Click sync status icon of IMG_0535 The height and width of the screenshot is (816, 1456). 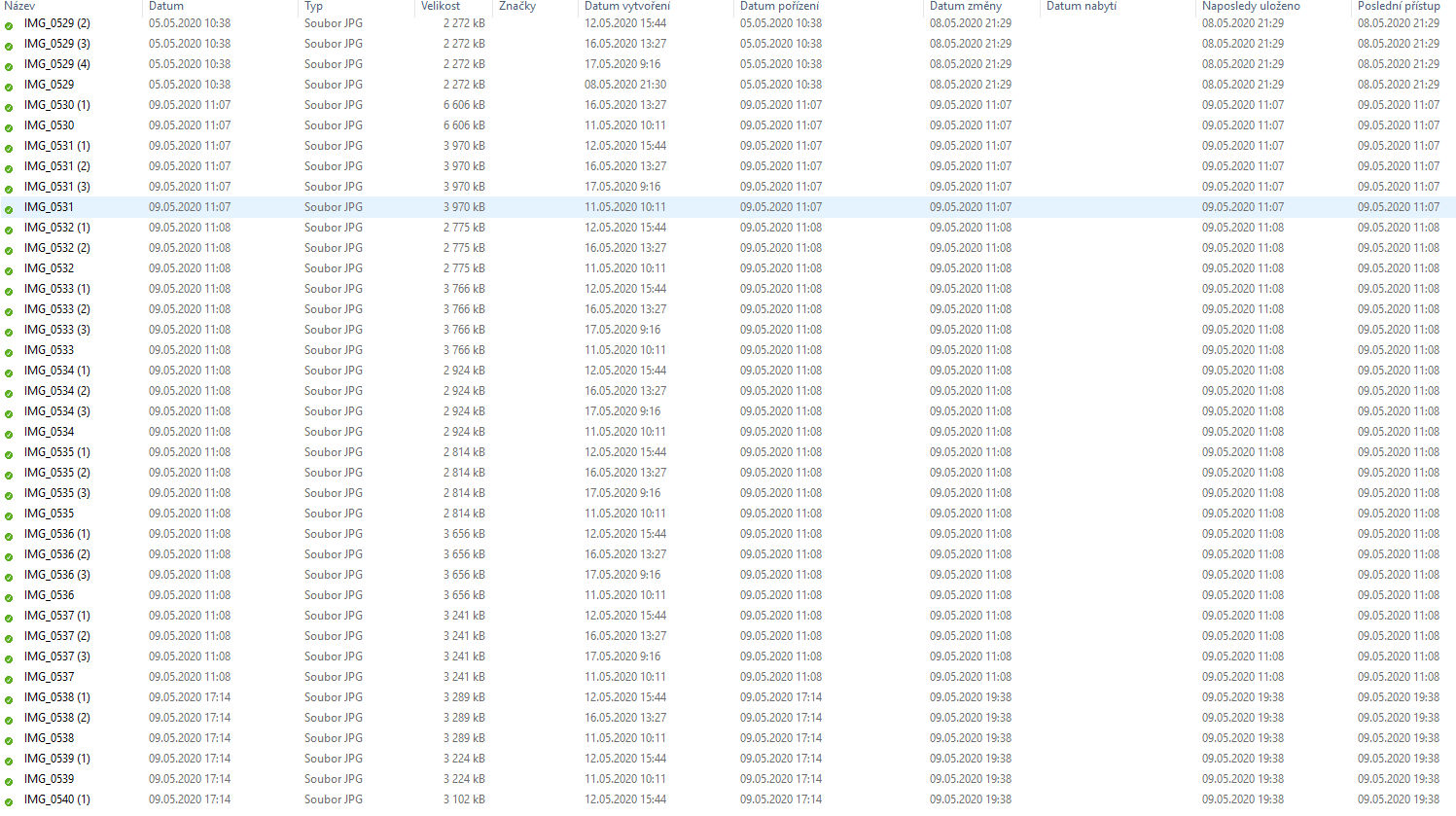tap(9, 514)
